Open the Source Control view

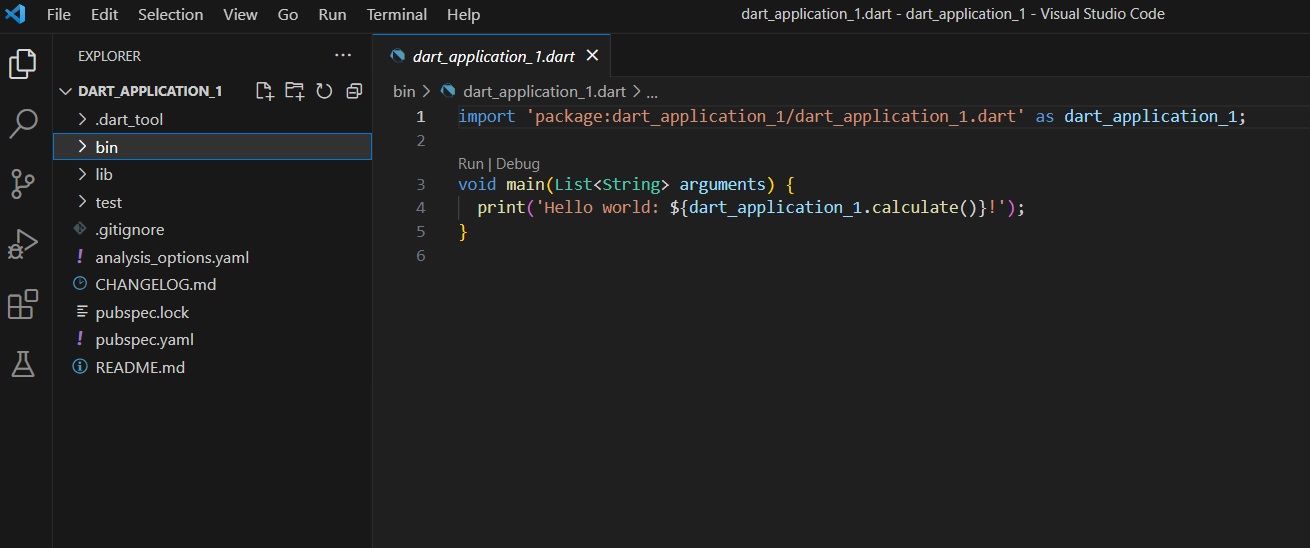point(23,184)
